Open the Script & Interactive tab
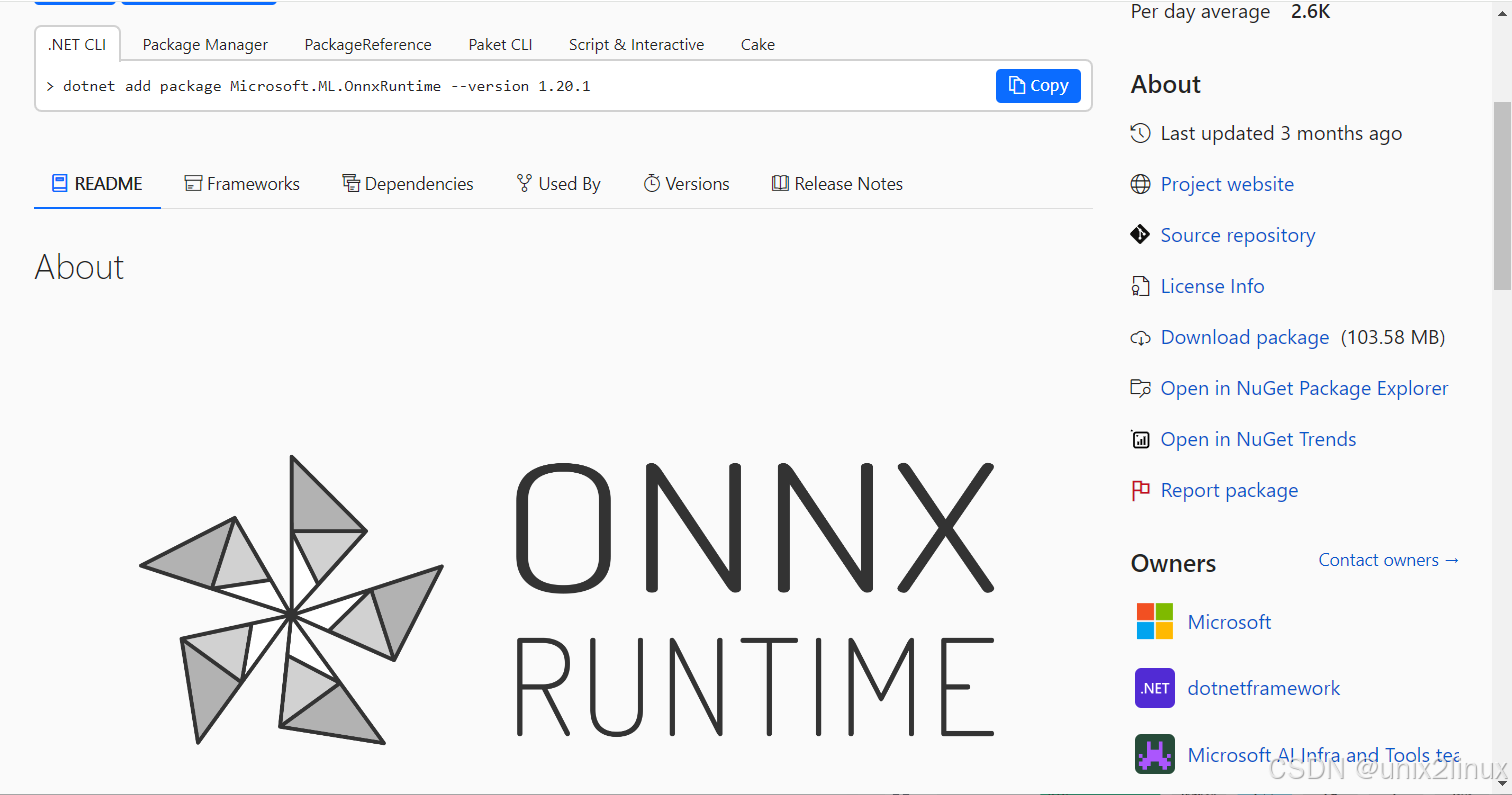This screenshot has width=1512, height=795. (636, 44)
